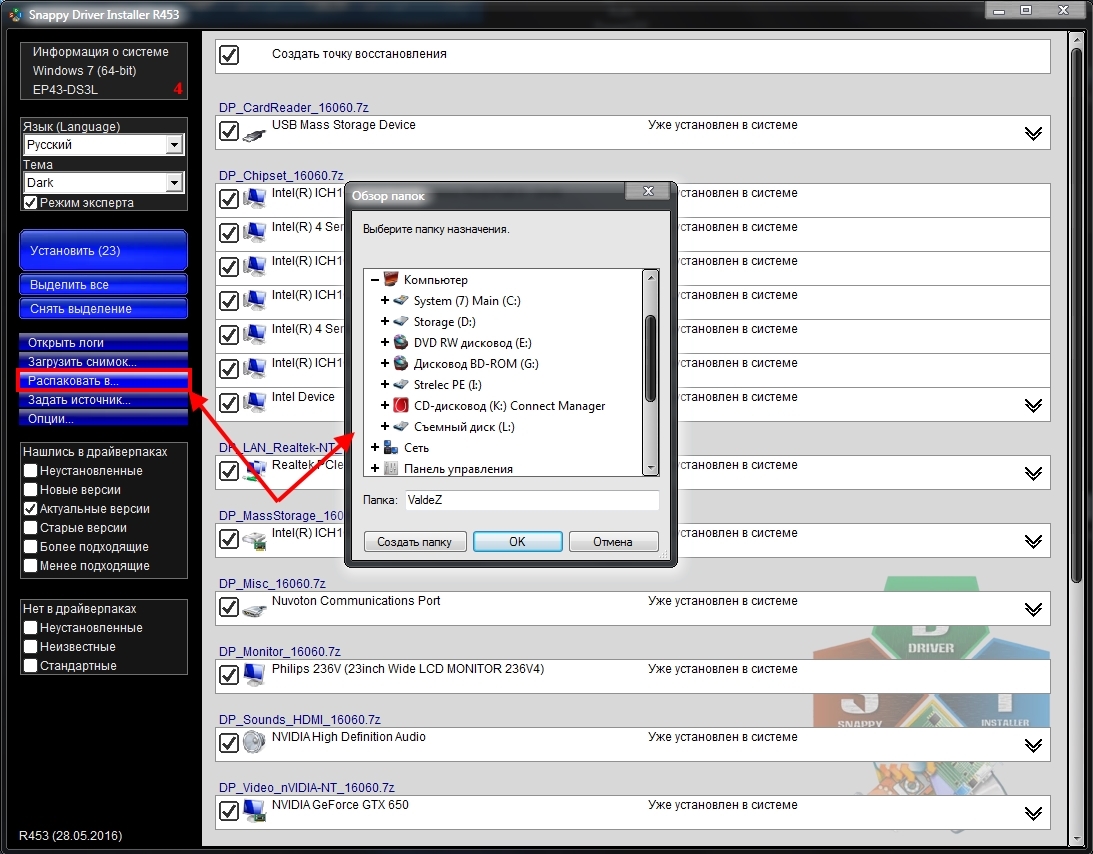Click the Папка input field containing ValdeZ
Screen dimensions: 1093x854
click(x=532, y=500)
